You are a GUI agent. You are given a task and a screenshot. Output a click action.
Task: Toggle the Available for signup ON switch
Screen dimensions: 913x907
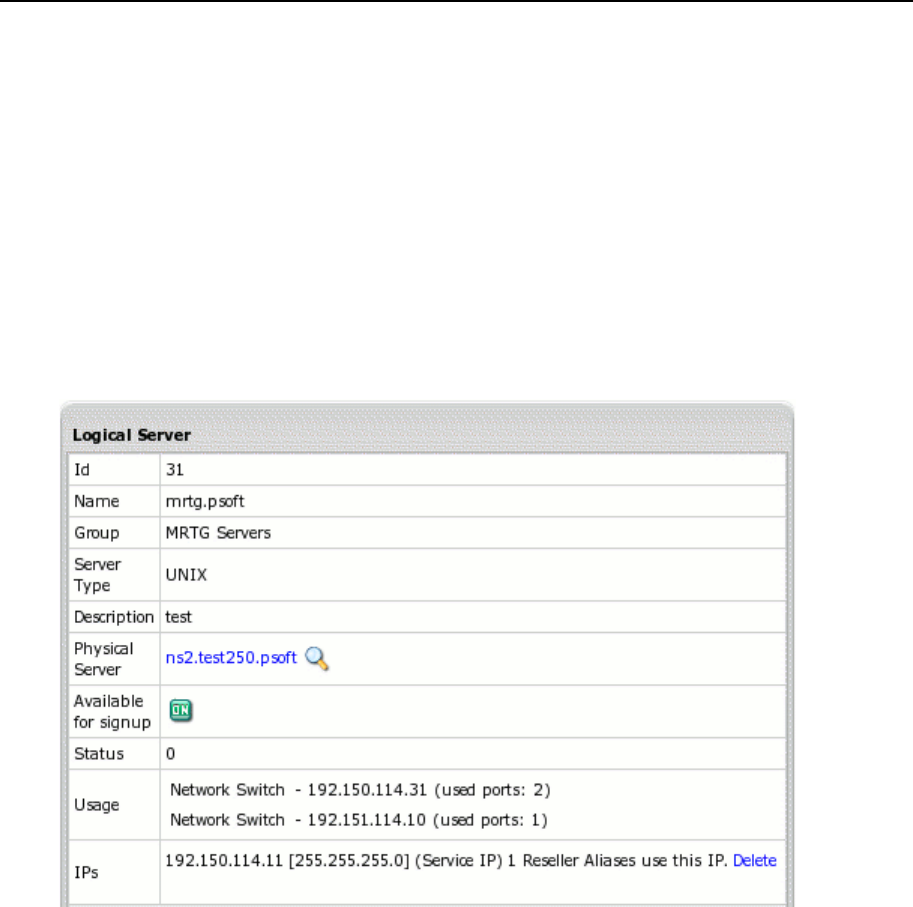tap(181, 710)
